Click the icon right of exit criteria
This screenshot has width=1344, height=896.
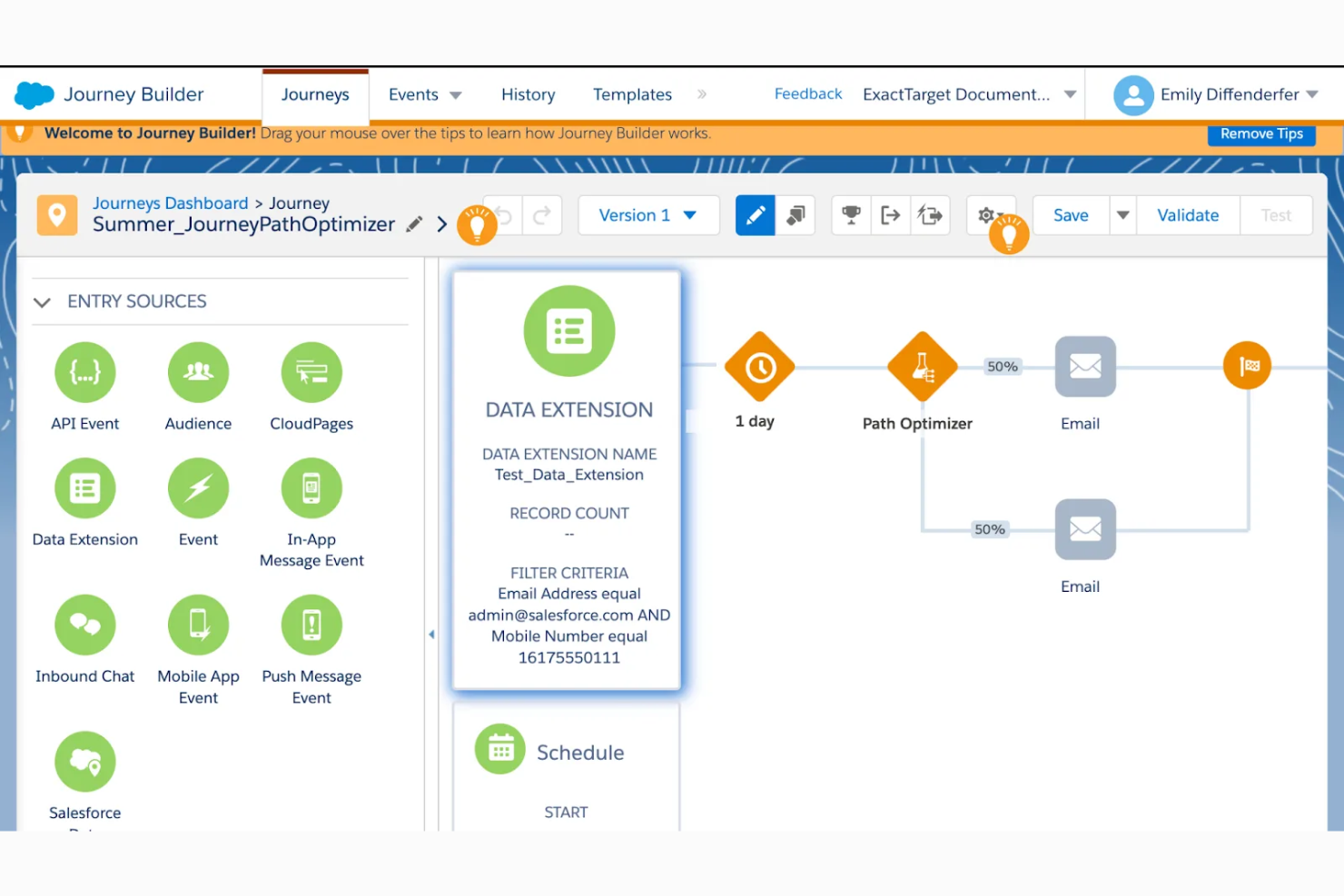[930, 216]
